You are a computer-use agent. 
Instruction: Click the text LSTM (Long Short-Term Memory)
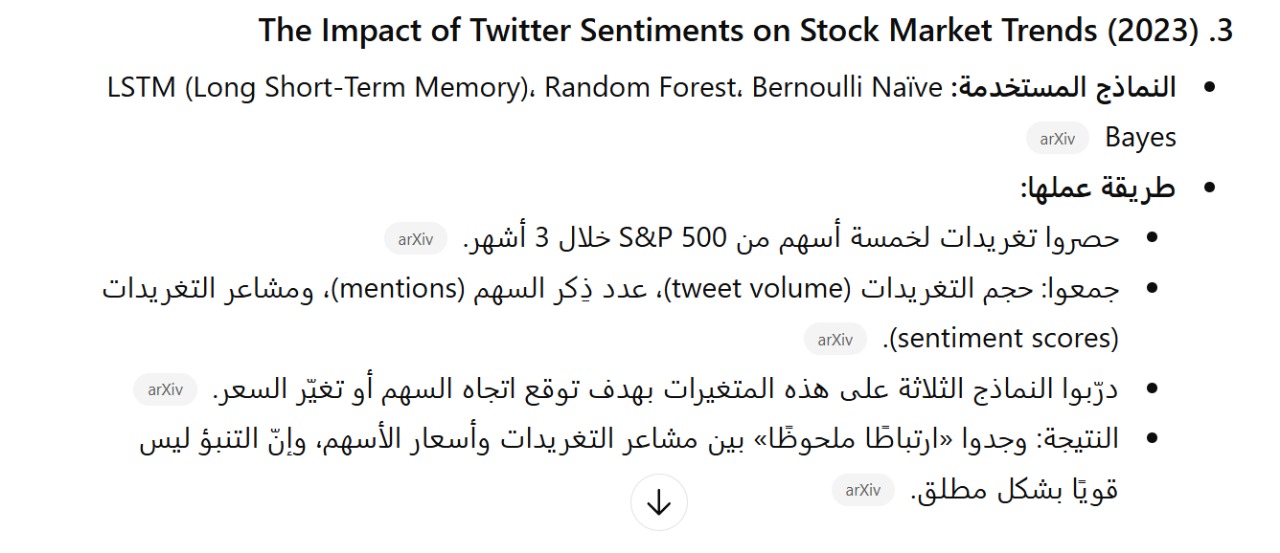click(x=317, y=87)
